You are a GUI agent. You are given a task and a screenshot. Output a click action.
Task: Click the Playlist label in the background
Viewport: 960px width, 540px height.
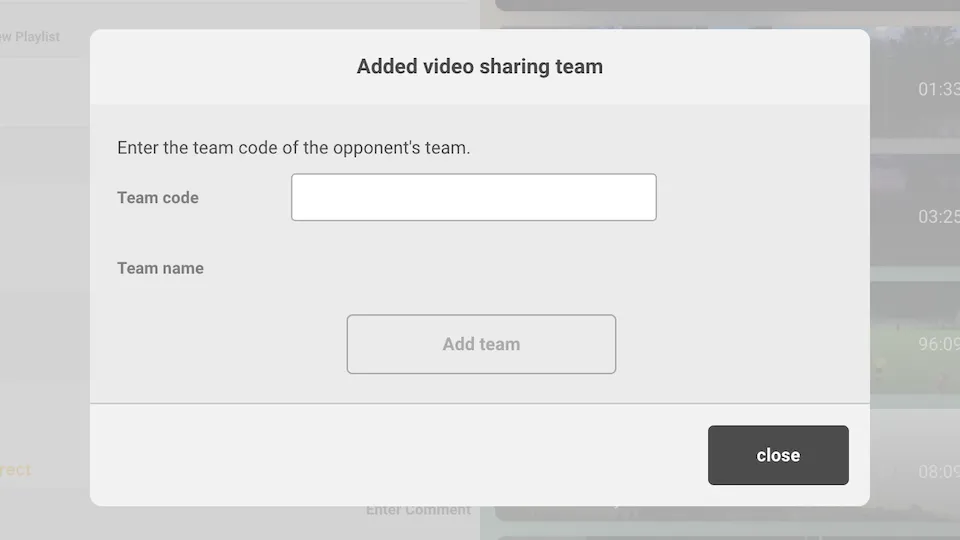(x=31, y=37)
